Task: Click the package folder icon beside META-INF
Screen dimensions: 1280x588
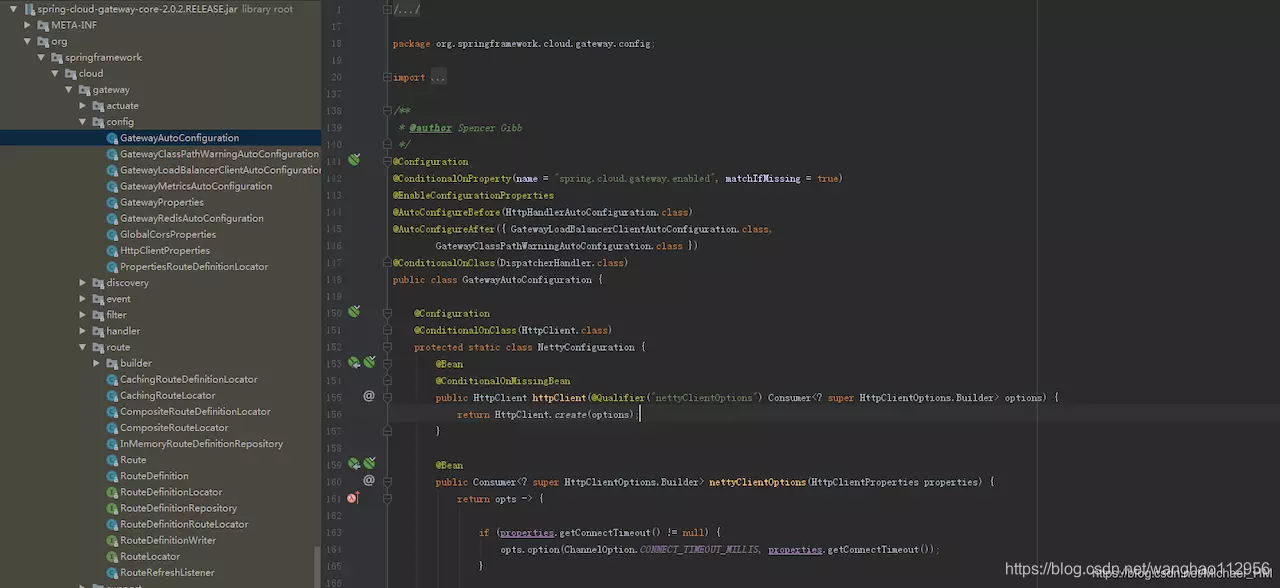Action: pos(42,25)
